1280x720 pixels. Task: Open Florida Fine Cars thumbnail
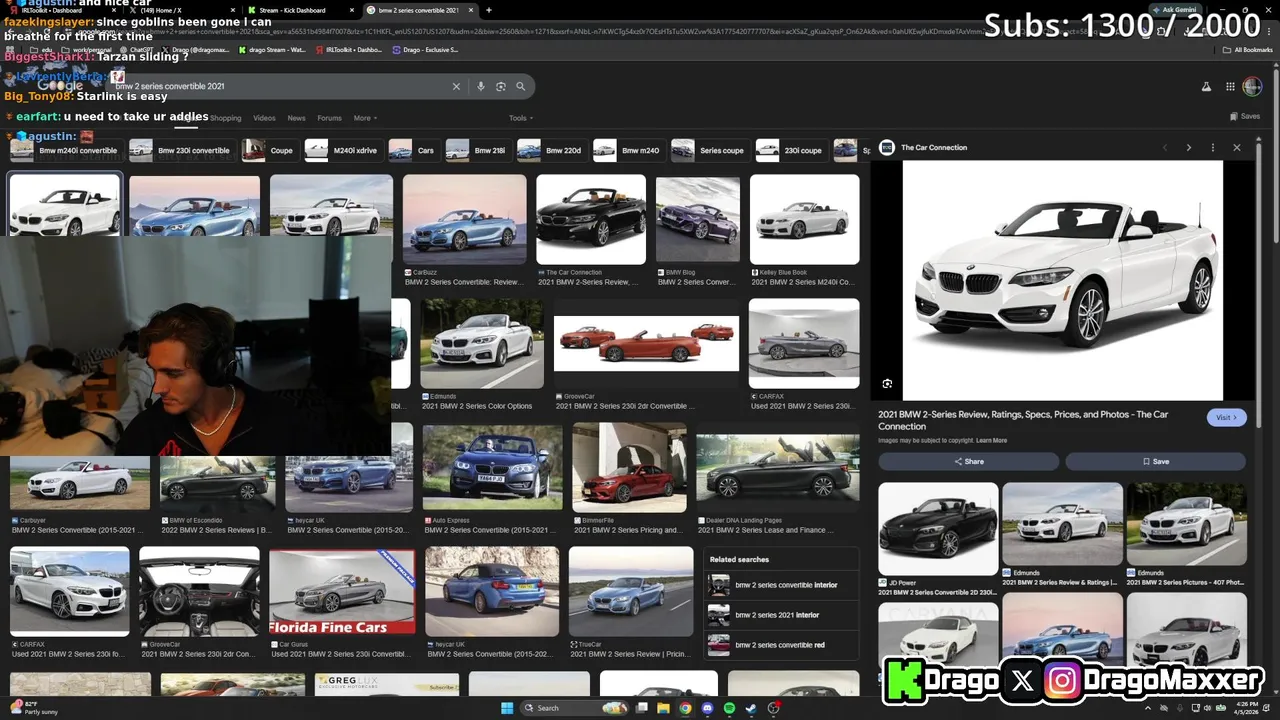tap(342, 590)
